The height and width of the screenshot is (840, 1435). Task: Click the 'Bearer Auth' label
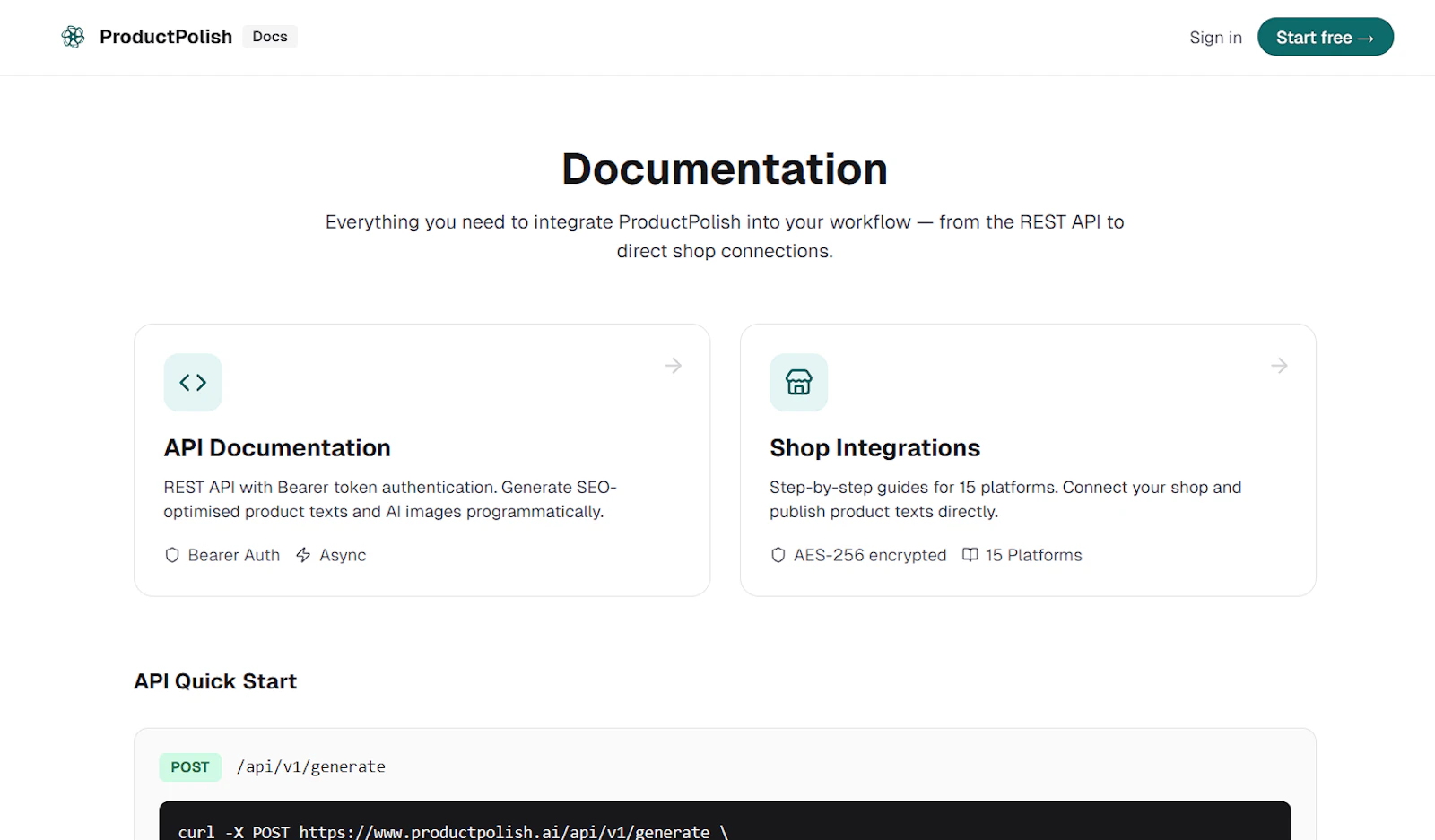234,555
